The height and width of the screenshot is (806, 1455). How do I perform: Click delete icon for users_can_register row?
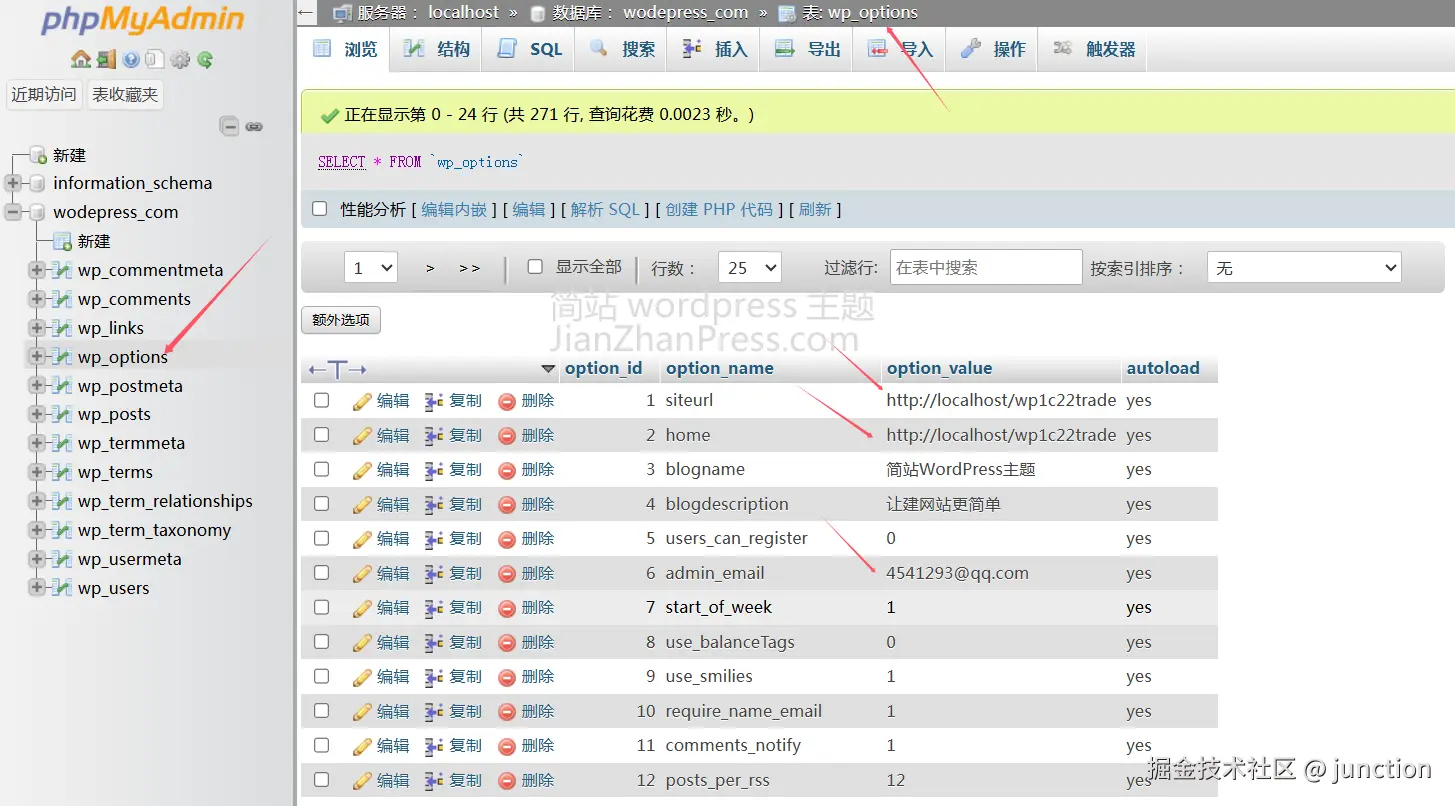pyautogui.click(x=507, y=539)
